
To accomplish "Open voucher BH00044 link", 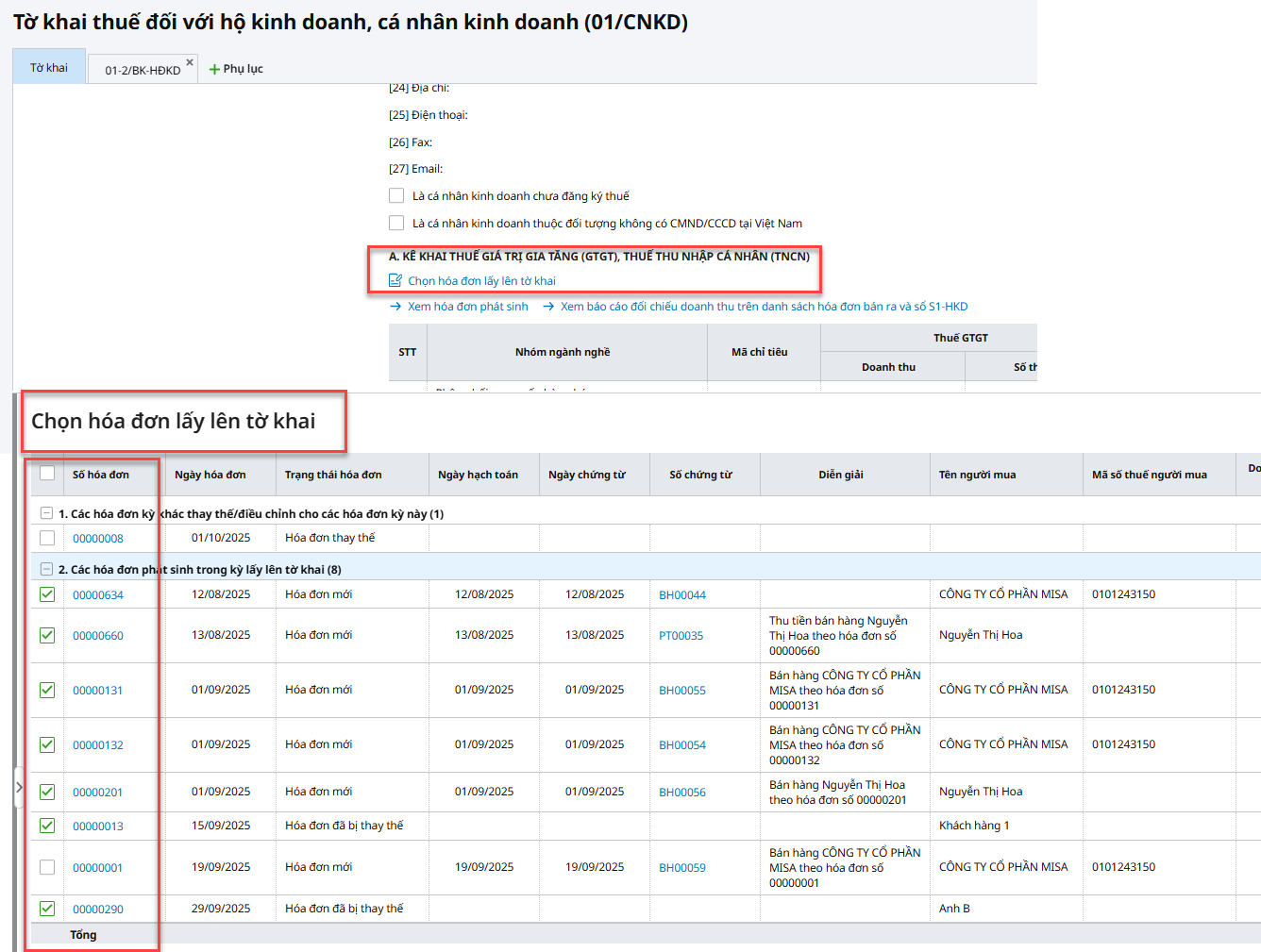I will pyautogui.click(x=682, y=595).
